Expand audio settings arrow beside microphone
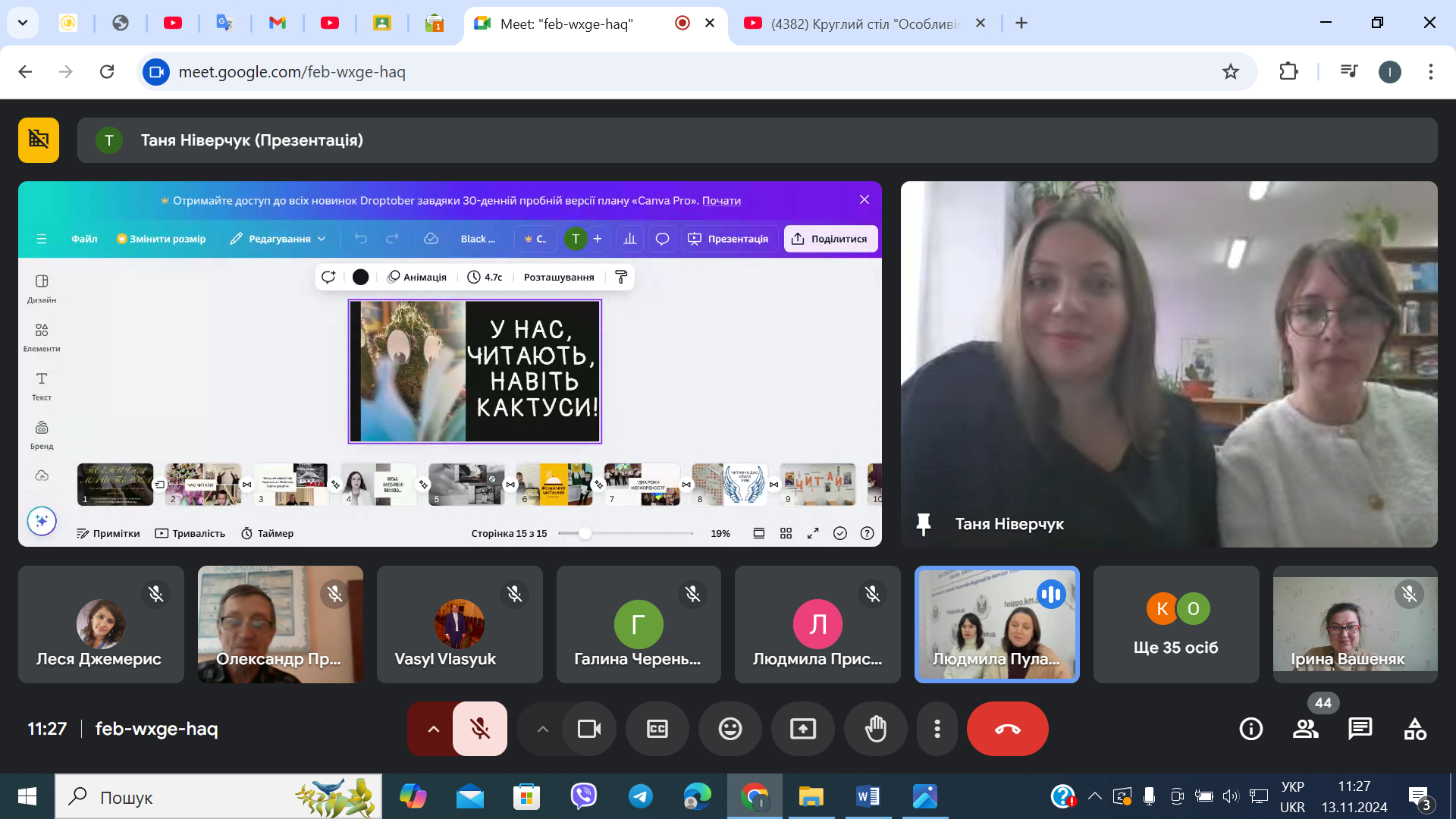This screenshot has width=1456, height=819. 432,729
